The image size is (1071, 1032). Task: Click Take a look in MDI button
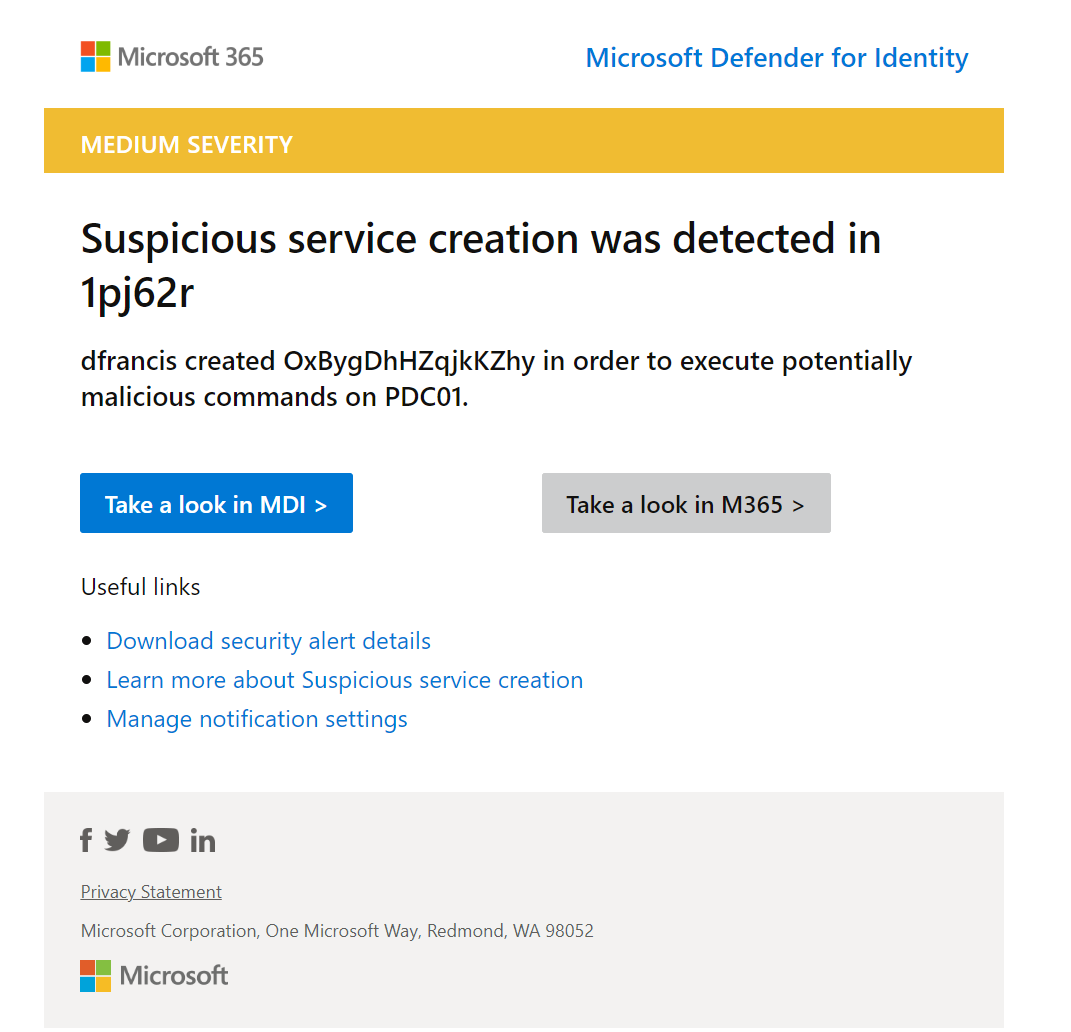[216, 503]
